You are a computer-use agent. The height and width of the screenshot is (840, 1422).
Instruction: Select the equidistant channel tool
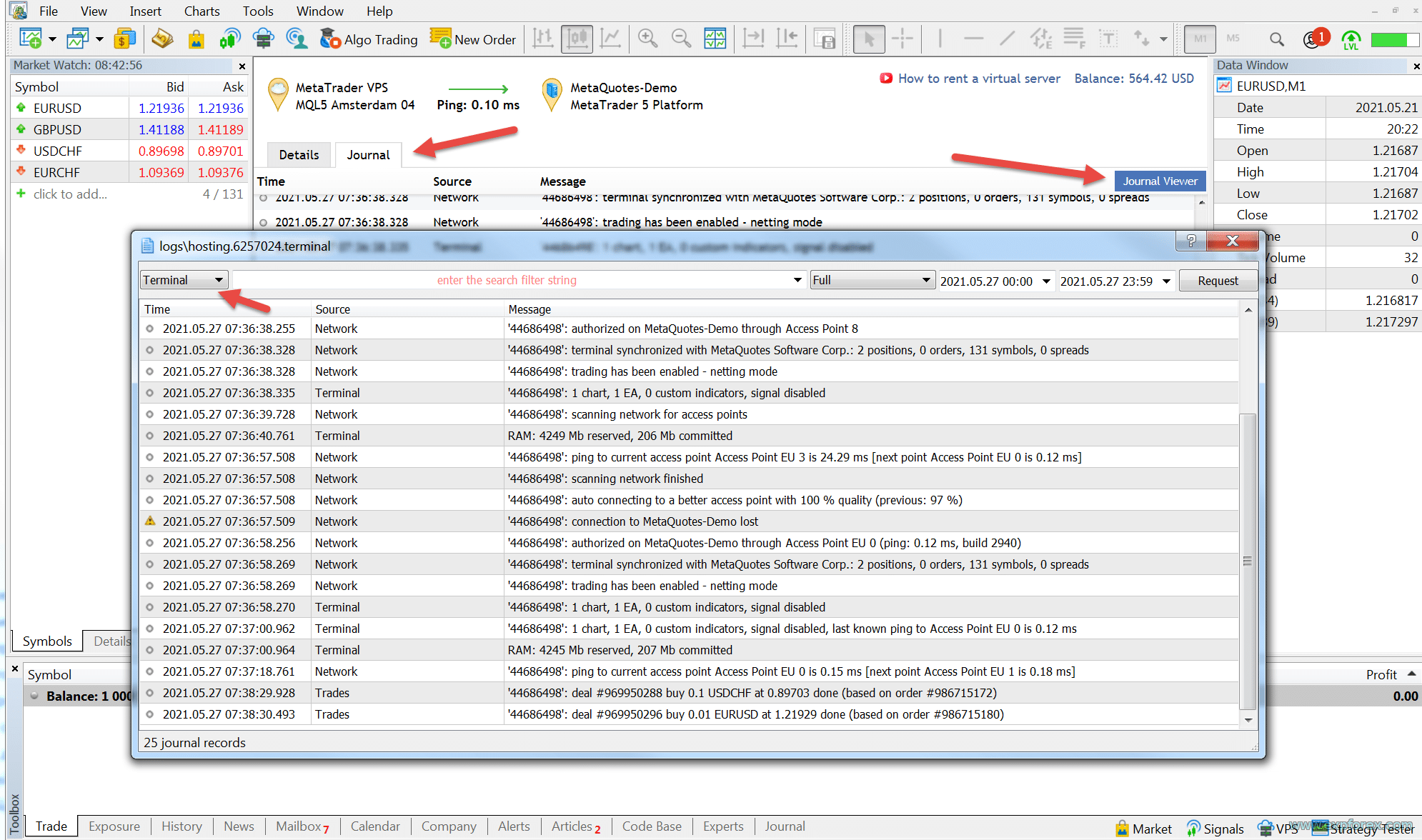(1040, 39)
